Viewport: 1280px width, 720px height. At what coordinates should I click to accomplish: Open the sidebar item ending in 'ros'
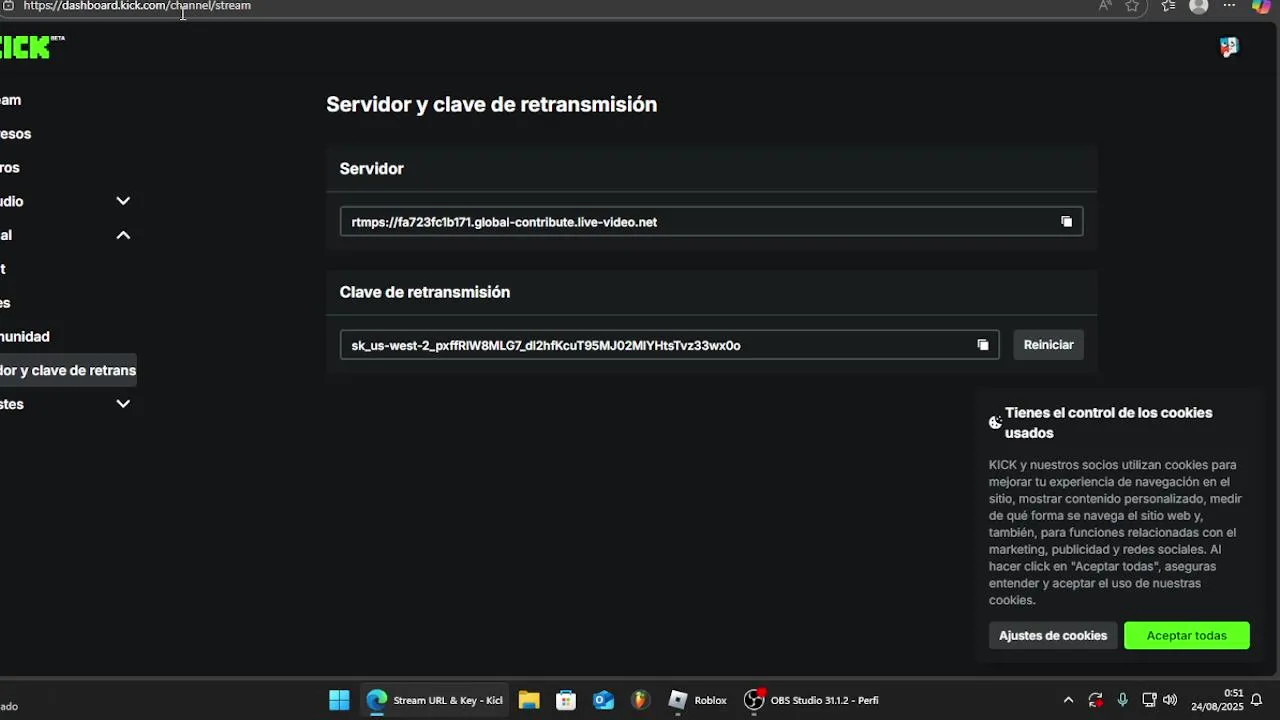point(10,168)
